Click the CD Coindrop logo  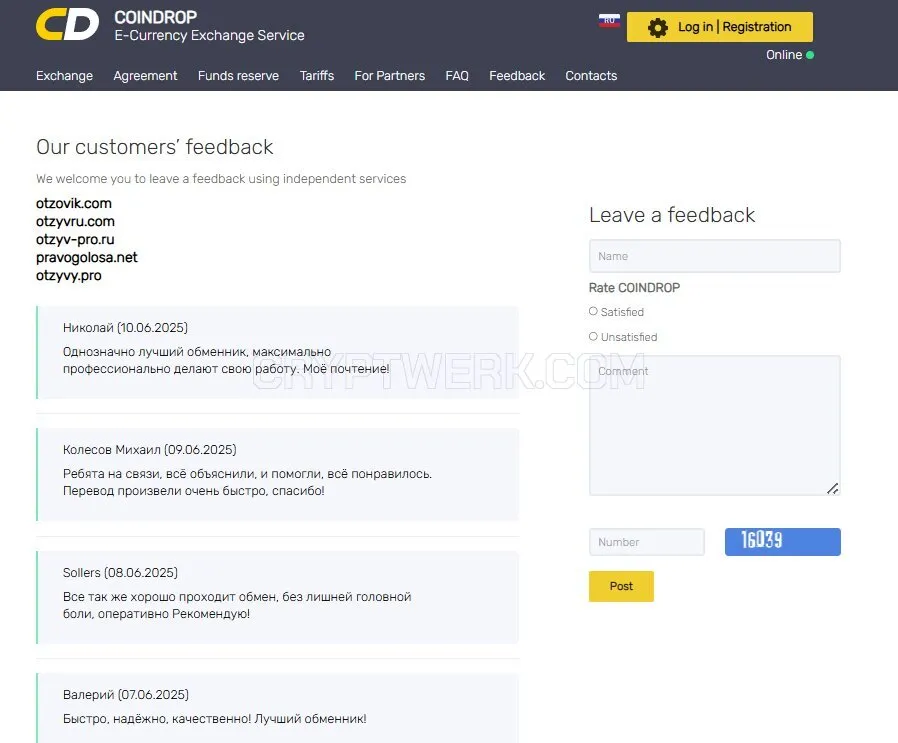pyautogui.click(x=67, y=25)
